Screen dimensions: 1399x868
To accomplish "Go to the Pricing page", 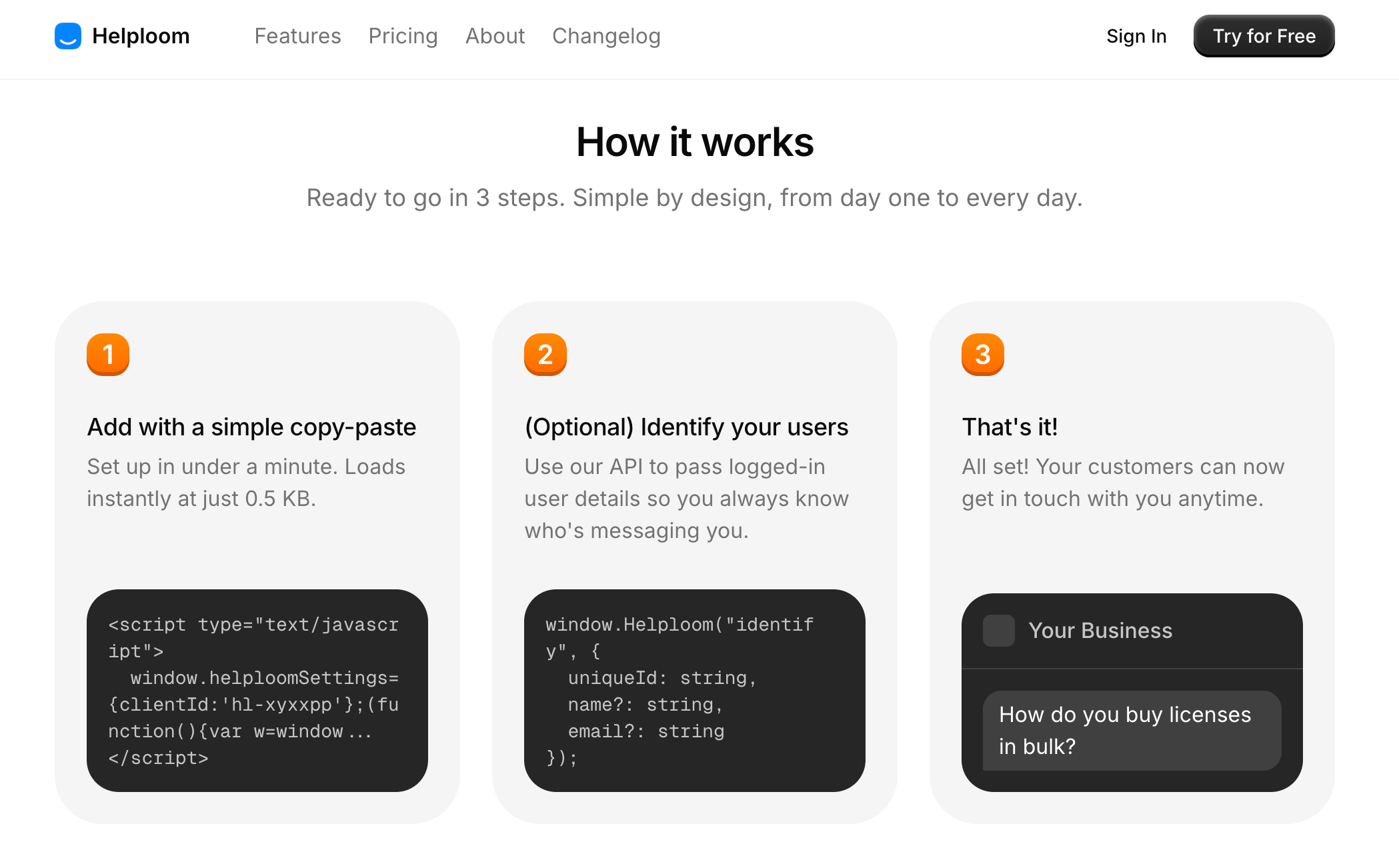I will point(403,36).
